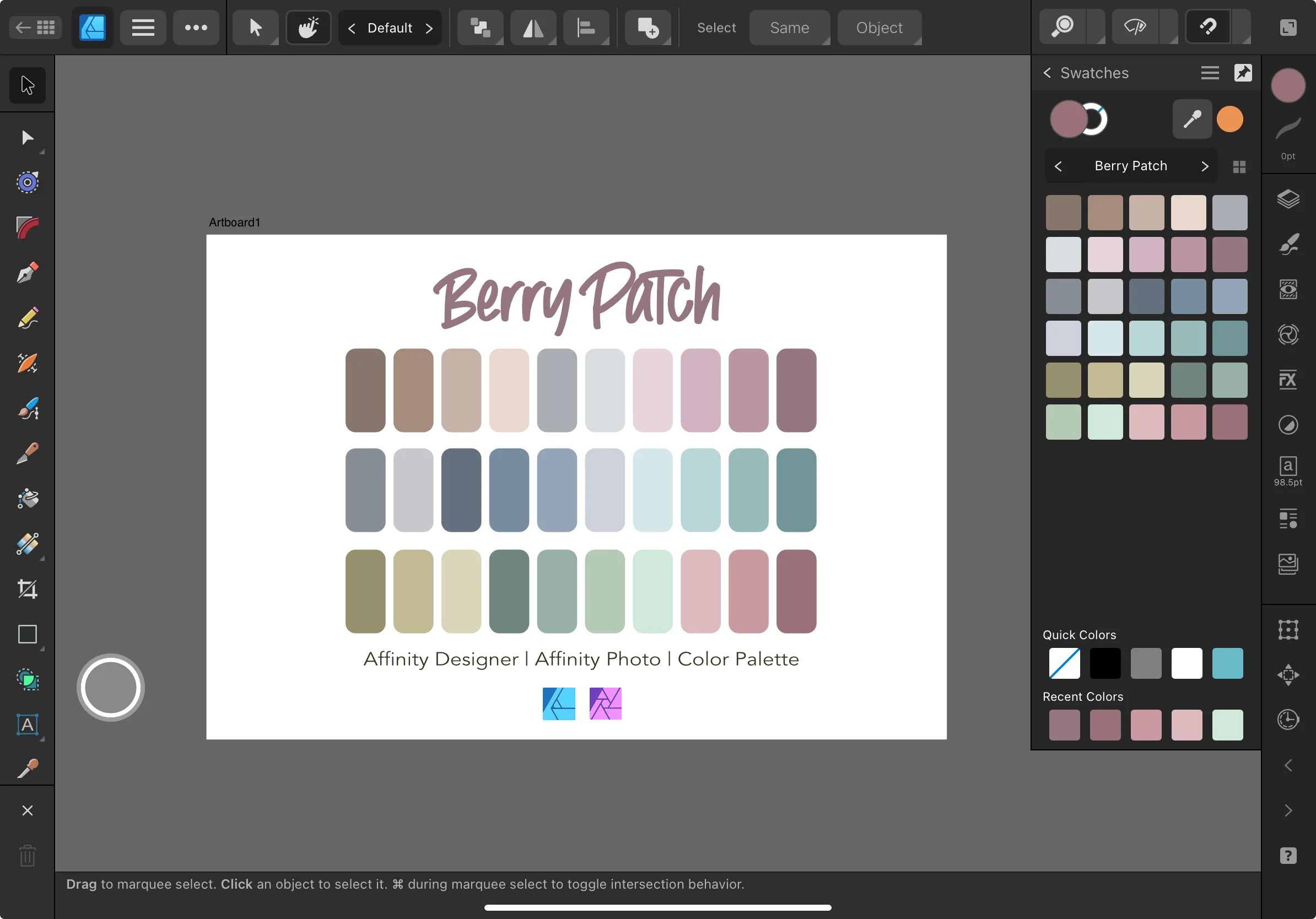Pin the Swatches panel

click(x=1243, y=73)
